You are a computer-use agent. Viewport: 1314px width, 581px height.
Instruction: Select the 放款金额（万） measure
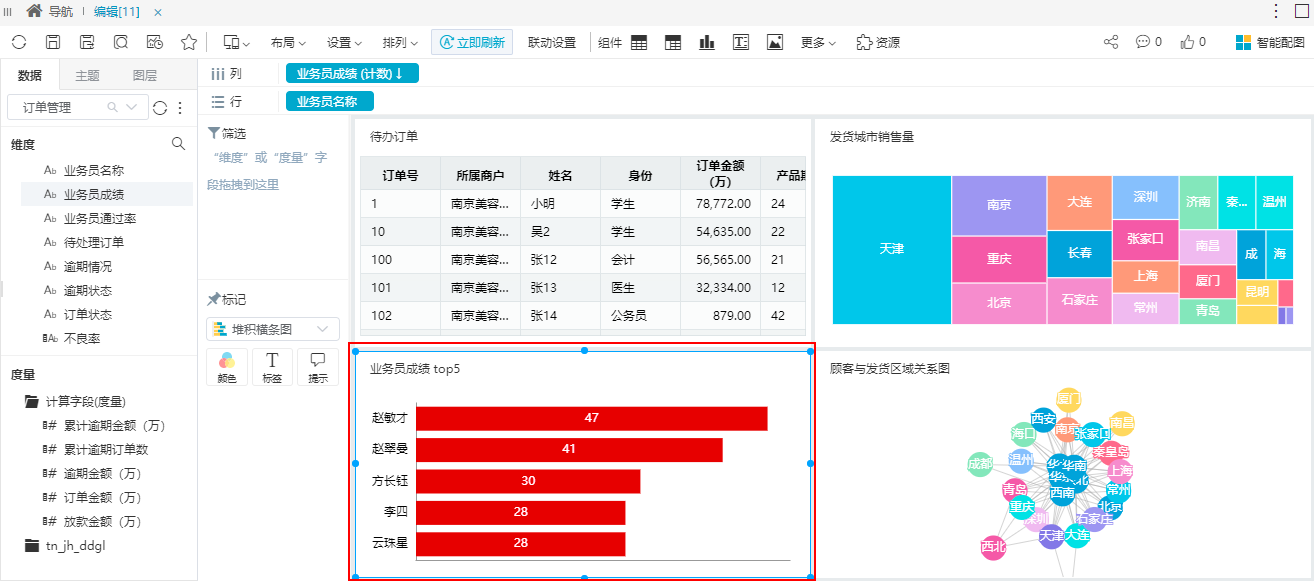107,521
